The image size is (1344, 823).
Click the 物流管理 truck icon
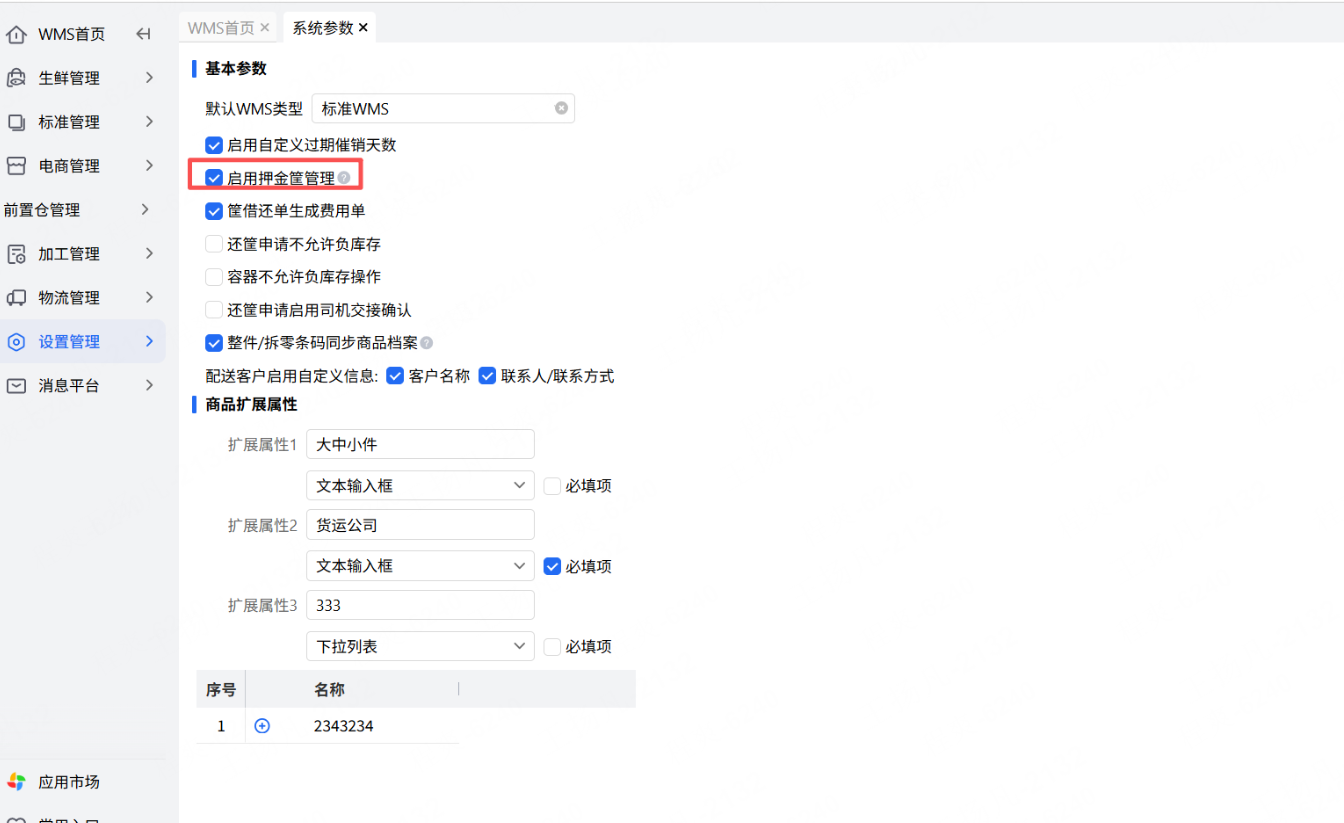(x=16, y=298)
